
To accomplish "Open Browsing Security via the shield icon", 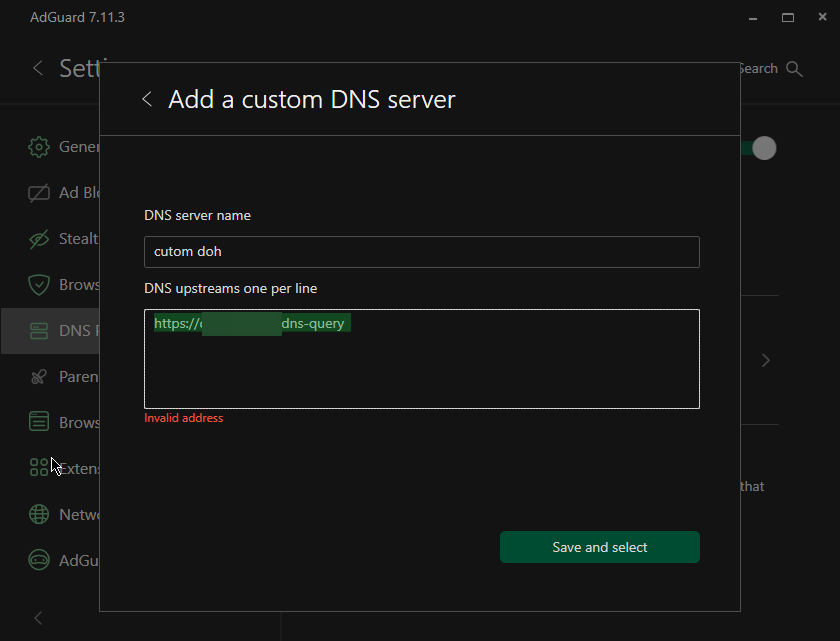I will click(38, 284).
